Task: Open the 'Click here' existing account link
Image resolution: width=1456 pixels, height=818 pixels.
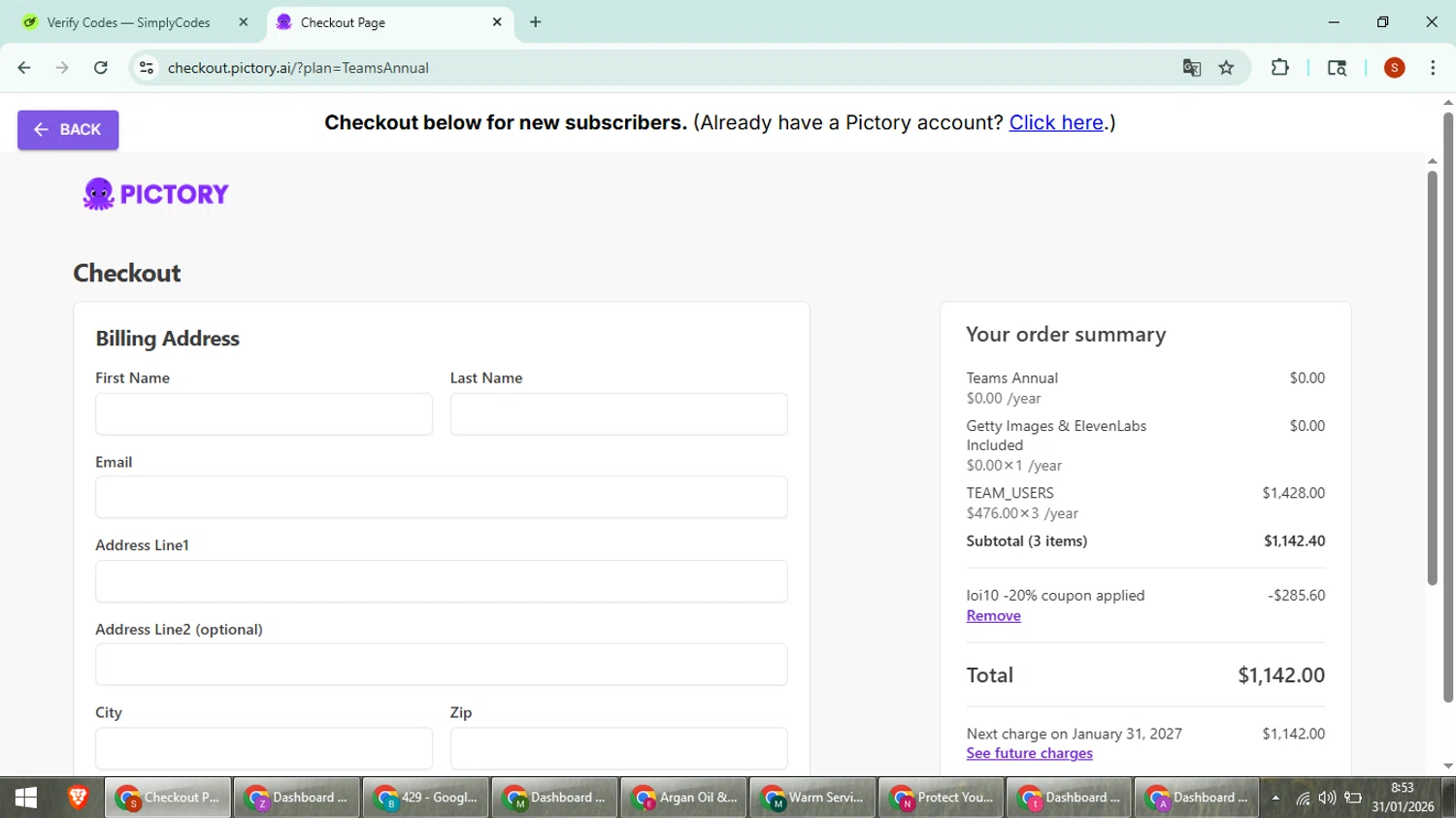Action: click(1056, 122)
